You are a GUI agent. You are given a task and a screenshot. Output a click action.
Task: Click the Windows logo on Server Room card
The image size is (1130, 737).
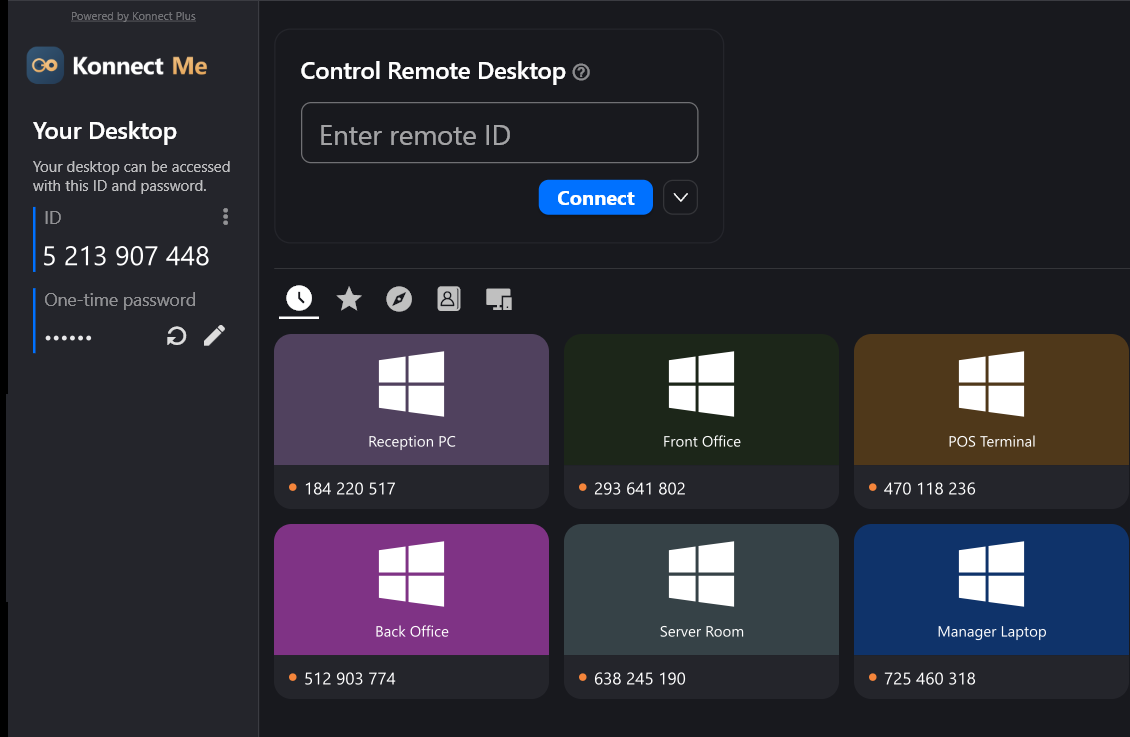tap(701, 574)
